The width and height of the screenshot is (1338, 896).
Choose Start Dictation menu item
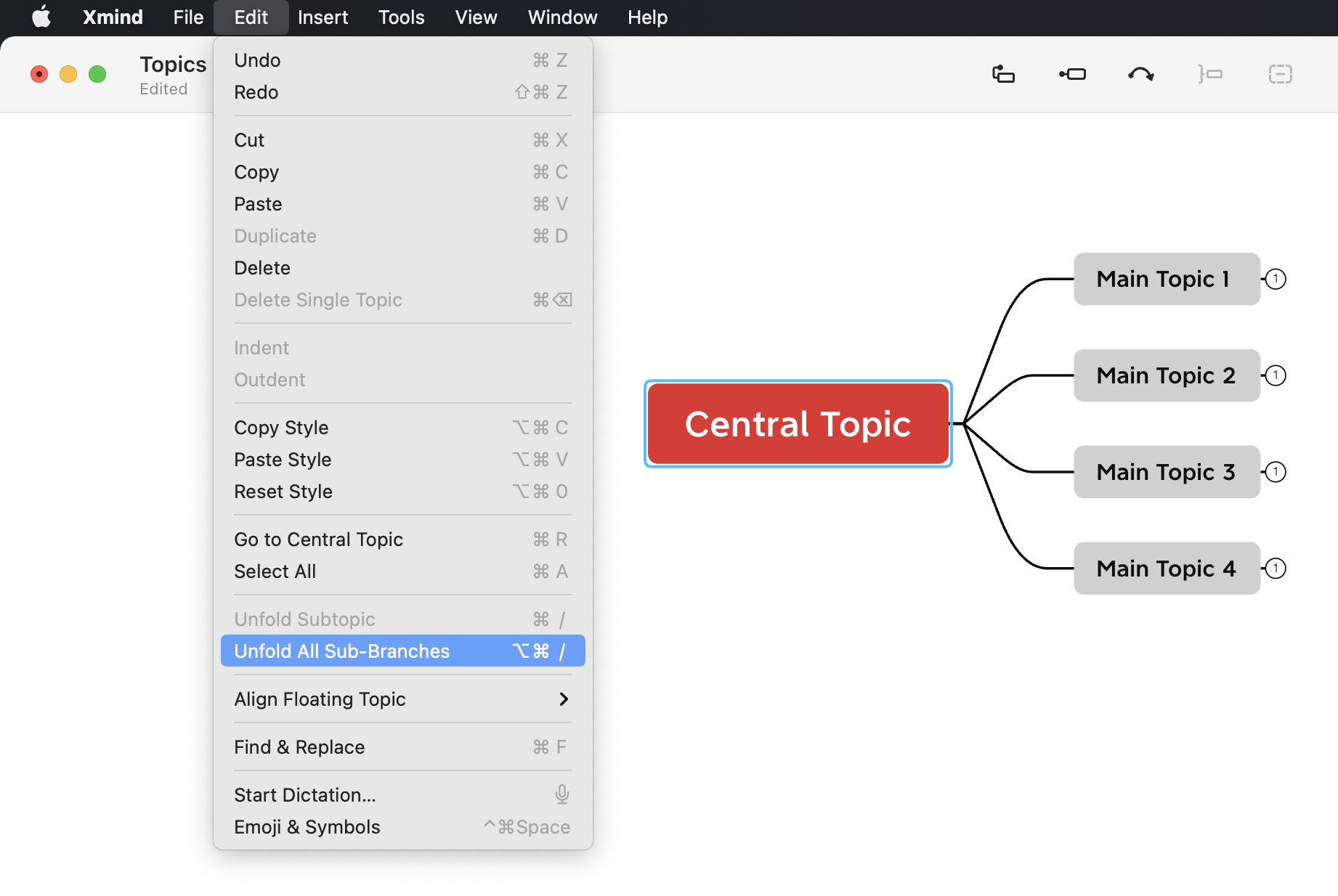(402, 795)
